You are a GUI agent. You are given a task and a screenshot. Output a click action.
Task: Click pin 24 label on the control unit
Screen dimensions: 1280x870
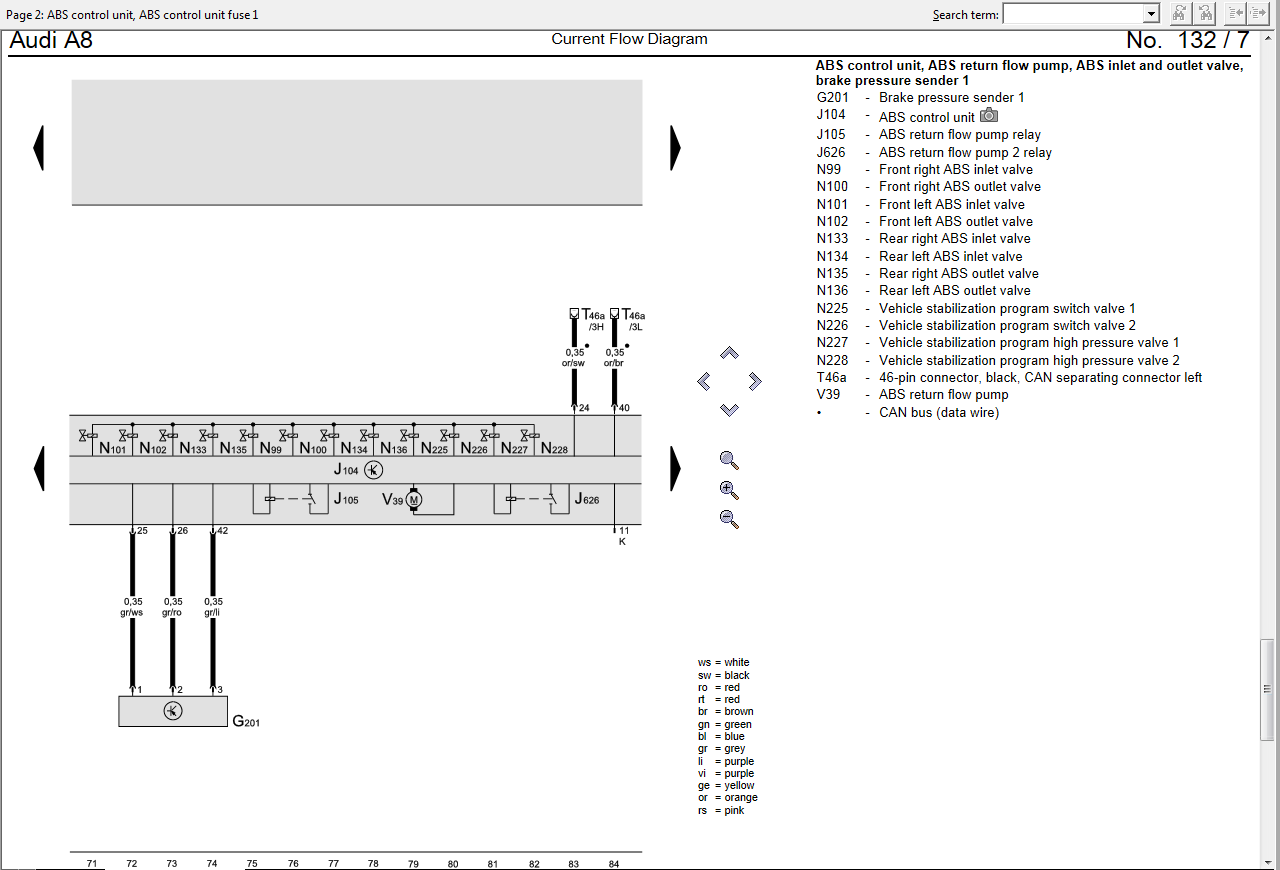coord(584,408)
